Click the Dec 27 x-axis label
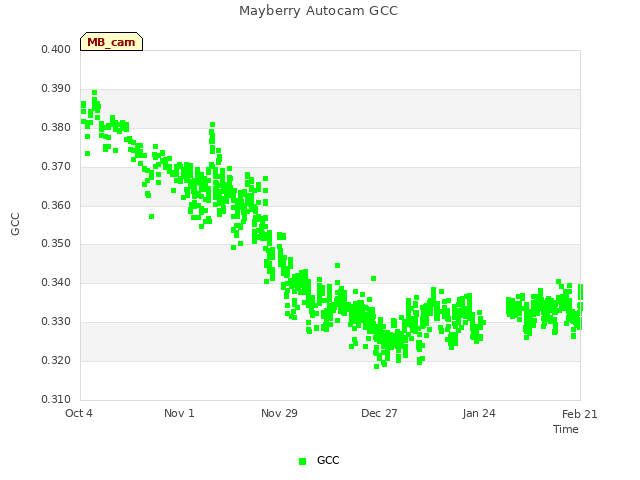The image size is (640, 480). 379,413
